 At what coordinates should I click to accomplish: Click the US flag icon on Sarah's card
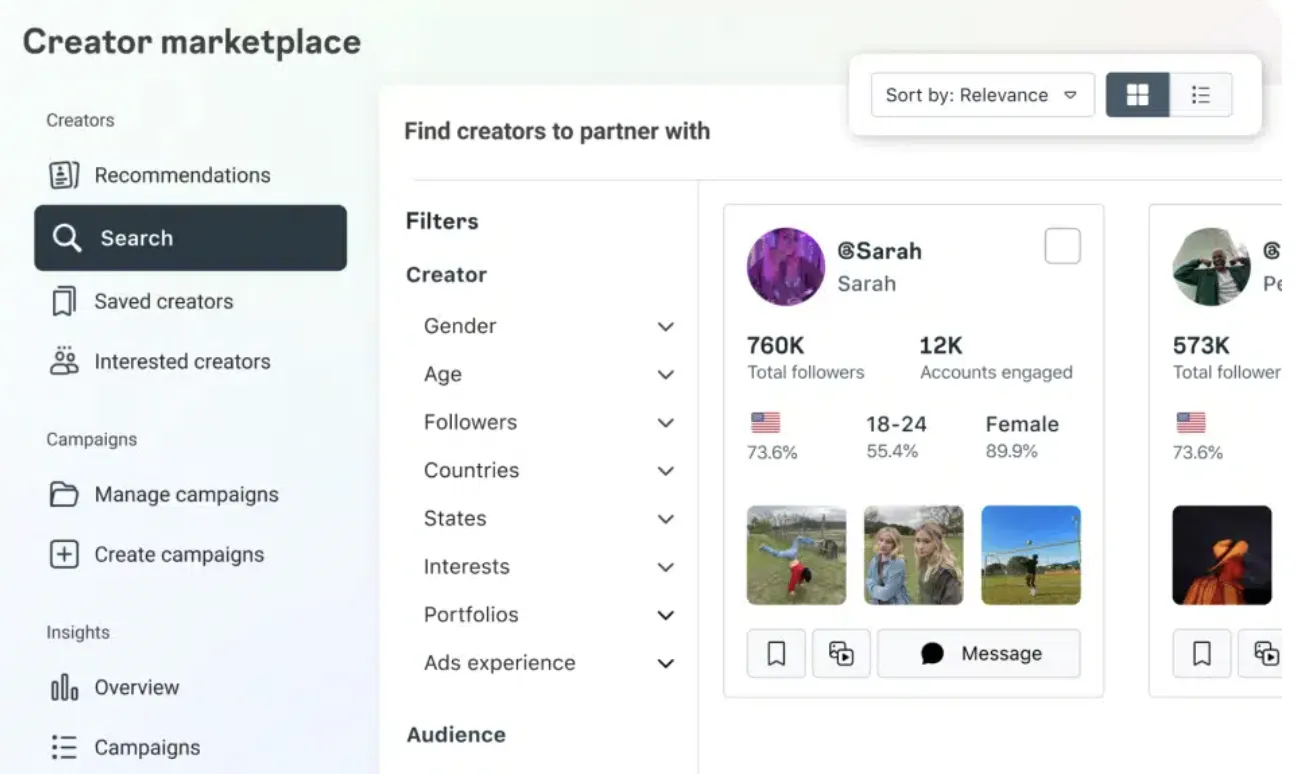coord(766,423)
